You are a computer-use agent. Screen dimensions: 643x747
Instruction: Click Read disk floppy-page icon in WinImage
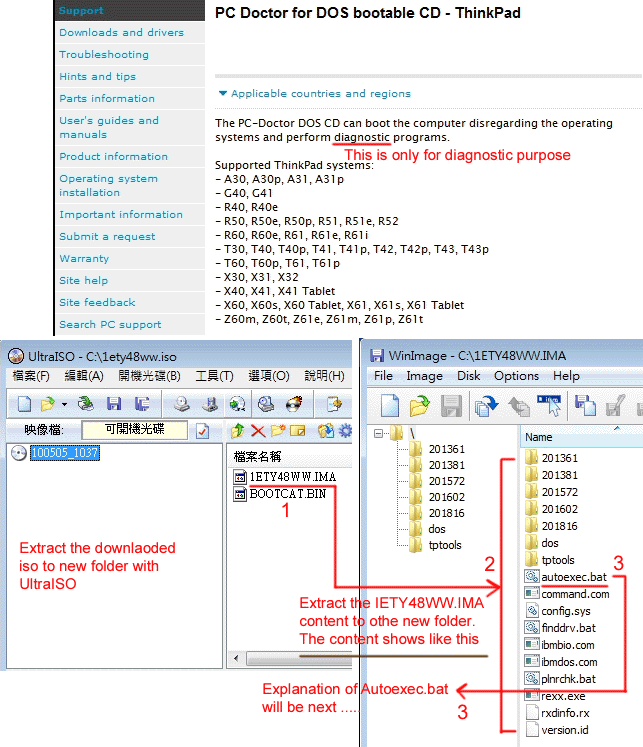pyautogui.click(x=585, y=406)
